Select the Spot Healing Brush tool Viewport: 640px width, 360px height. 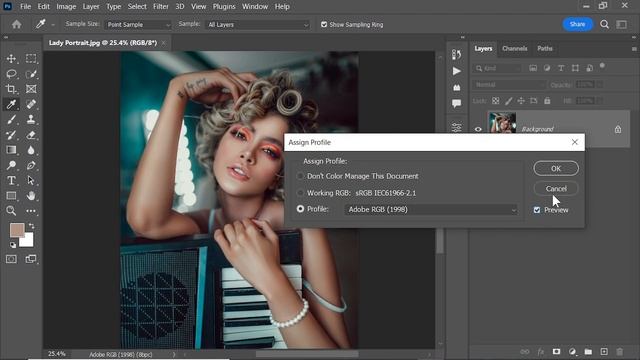pyautogui.click(x=31, y=104)
